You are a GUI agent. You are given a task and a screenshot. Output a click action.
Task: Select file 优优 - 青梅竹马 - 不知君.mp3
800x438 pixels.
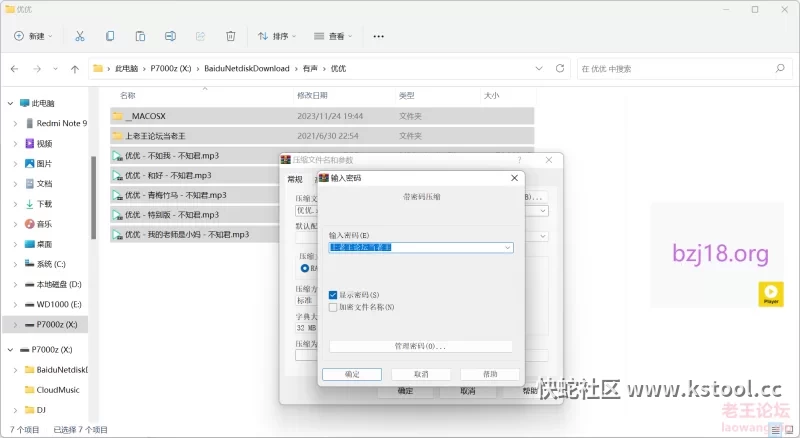pos(176,195)
